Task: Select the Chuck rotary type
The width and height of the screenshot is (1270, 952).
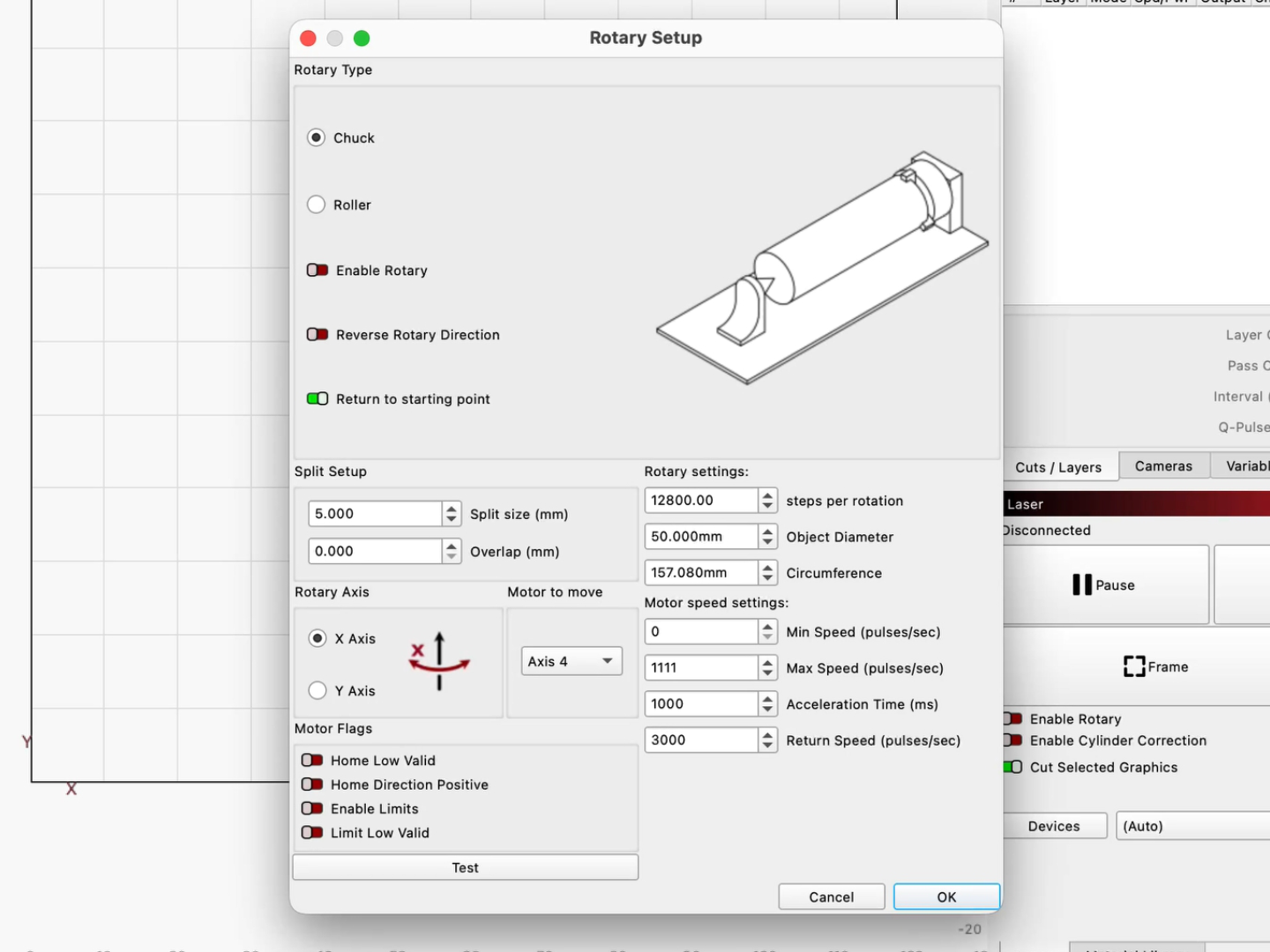Action: pos(316,138)
